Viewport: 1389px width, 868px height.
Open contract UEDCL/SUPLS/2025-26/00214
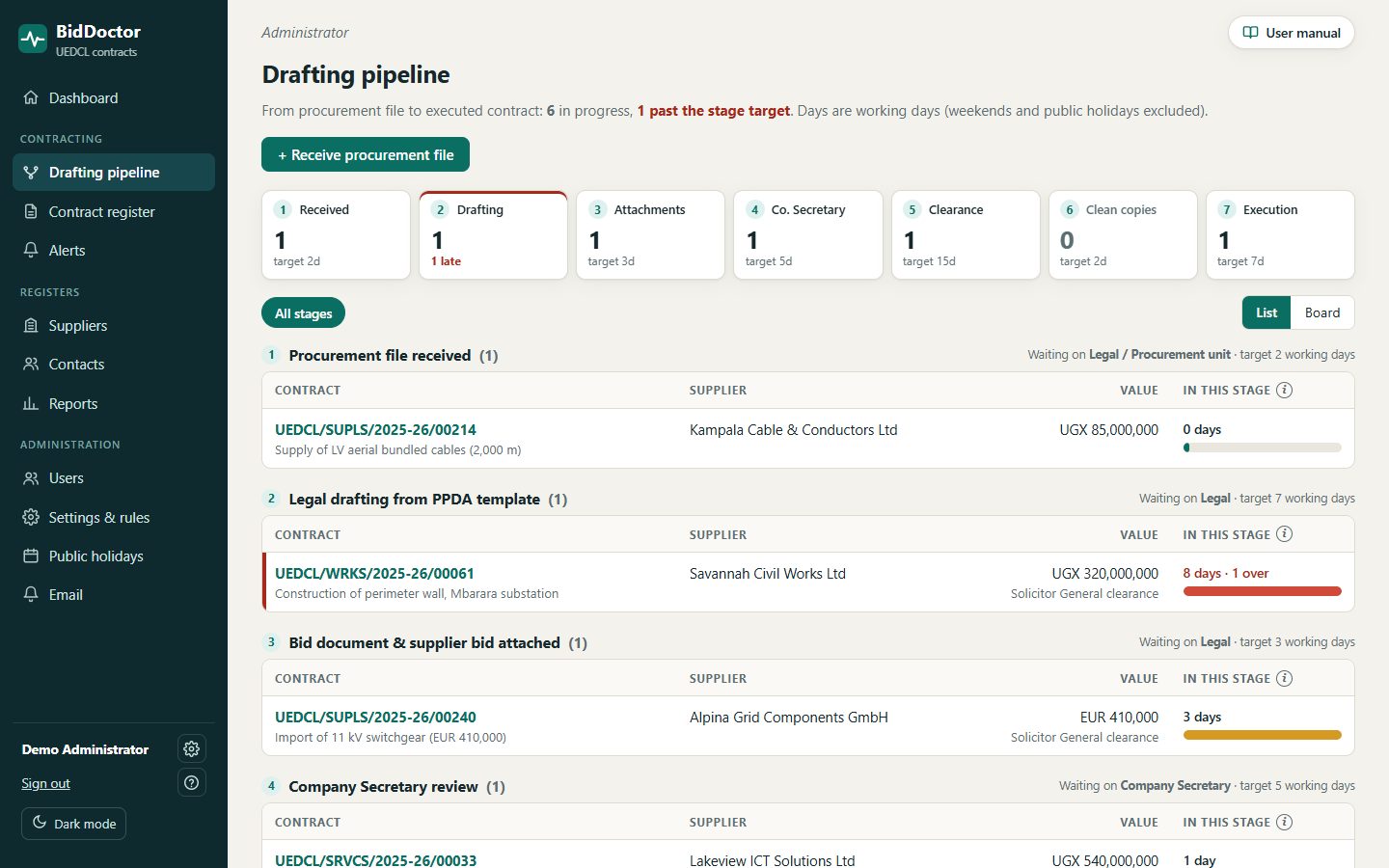375,429
